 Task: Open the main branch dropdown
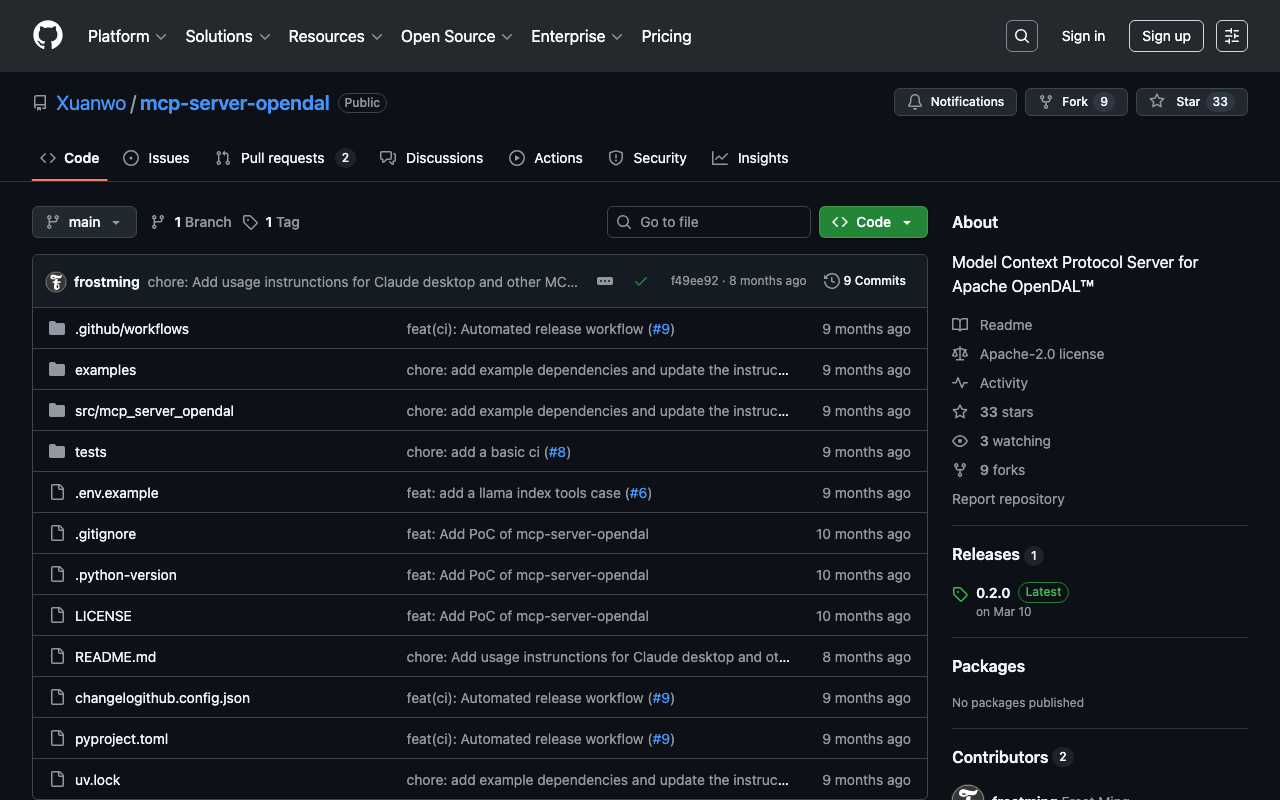point(84,222)
